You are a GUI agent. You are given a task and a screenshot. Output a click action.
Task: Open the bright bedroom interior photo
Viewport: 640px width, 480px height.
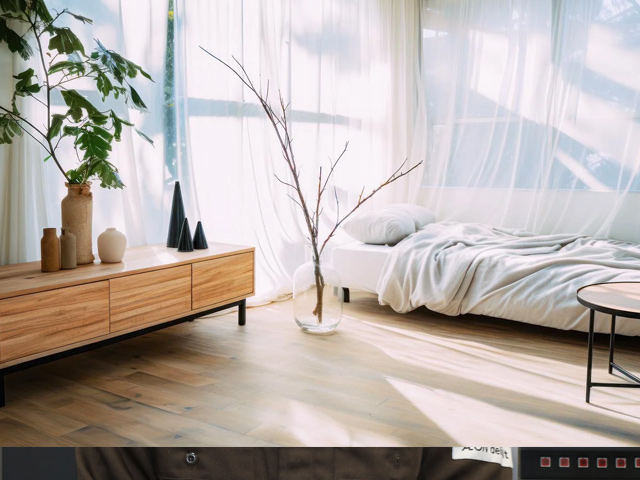(320, 223)
